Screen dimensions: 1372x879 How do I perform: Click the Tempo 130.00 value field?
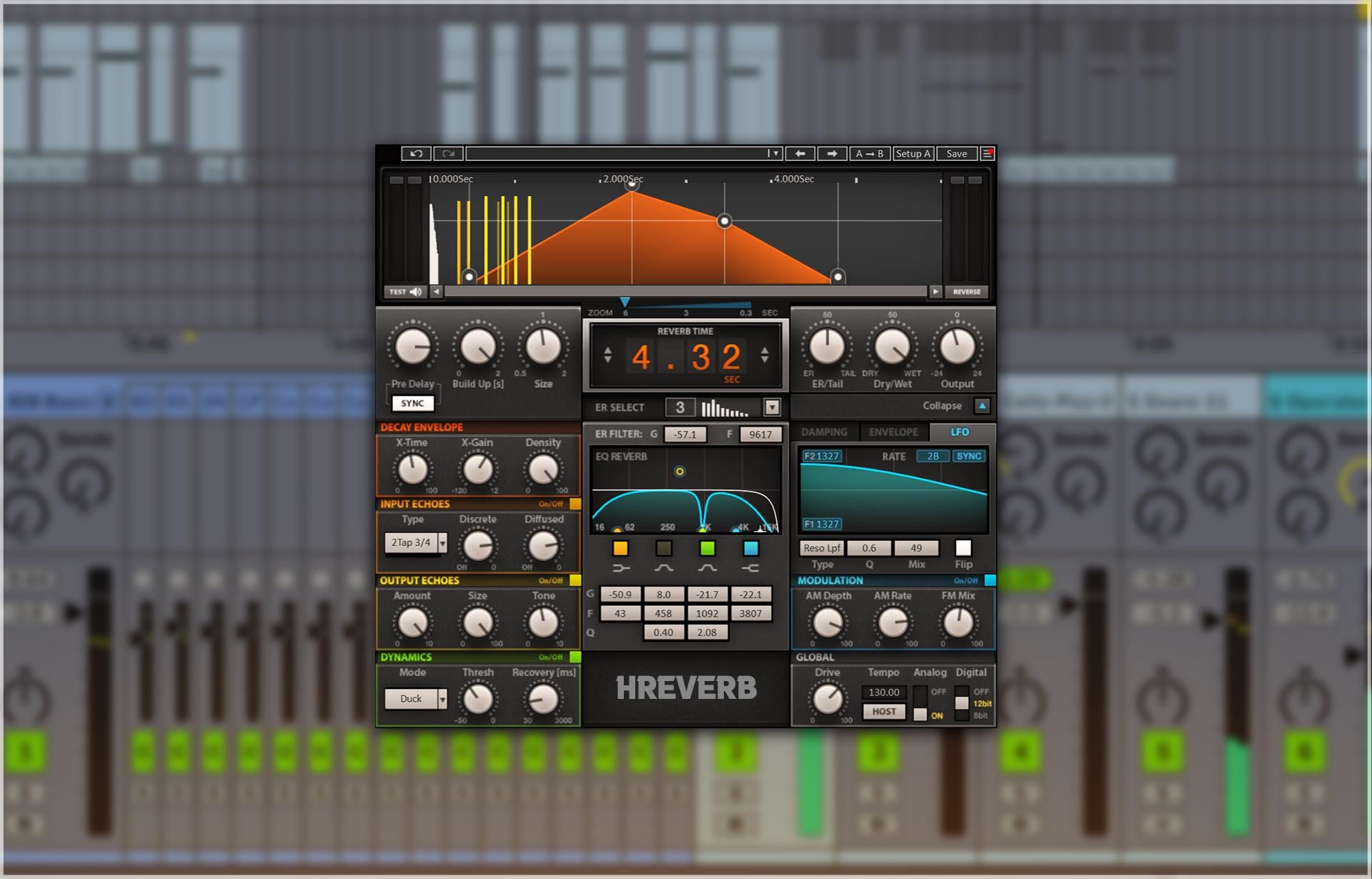(884, 692)
